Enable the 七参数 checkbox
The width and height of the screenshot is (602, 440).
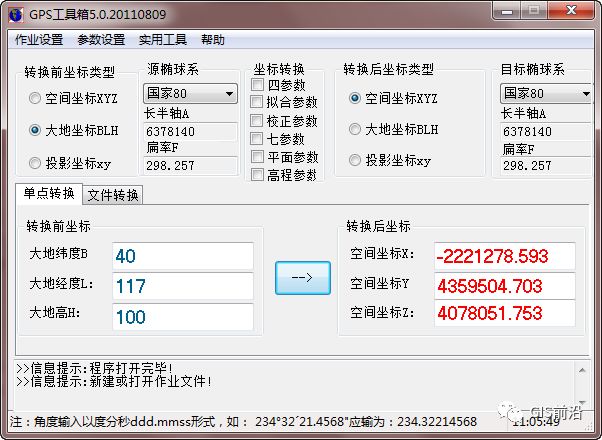point(256,138)
